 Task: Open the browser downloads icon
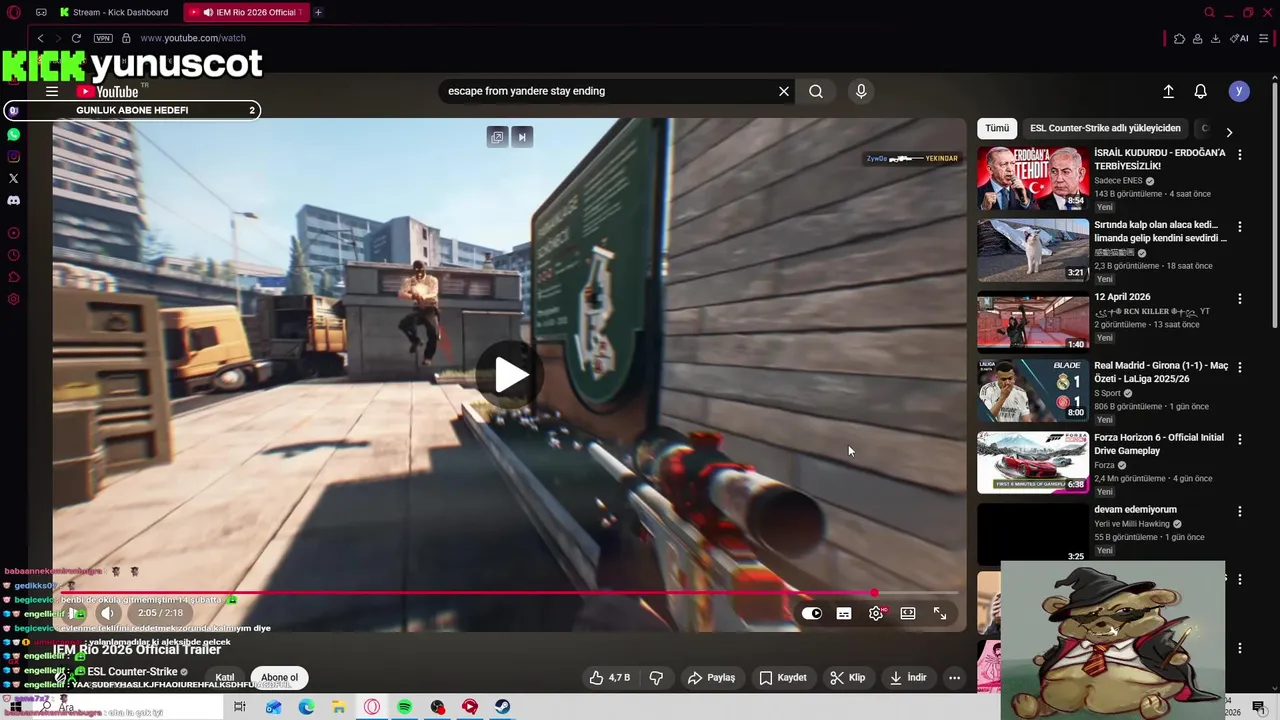click(1215, 38)
